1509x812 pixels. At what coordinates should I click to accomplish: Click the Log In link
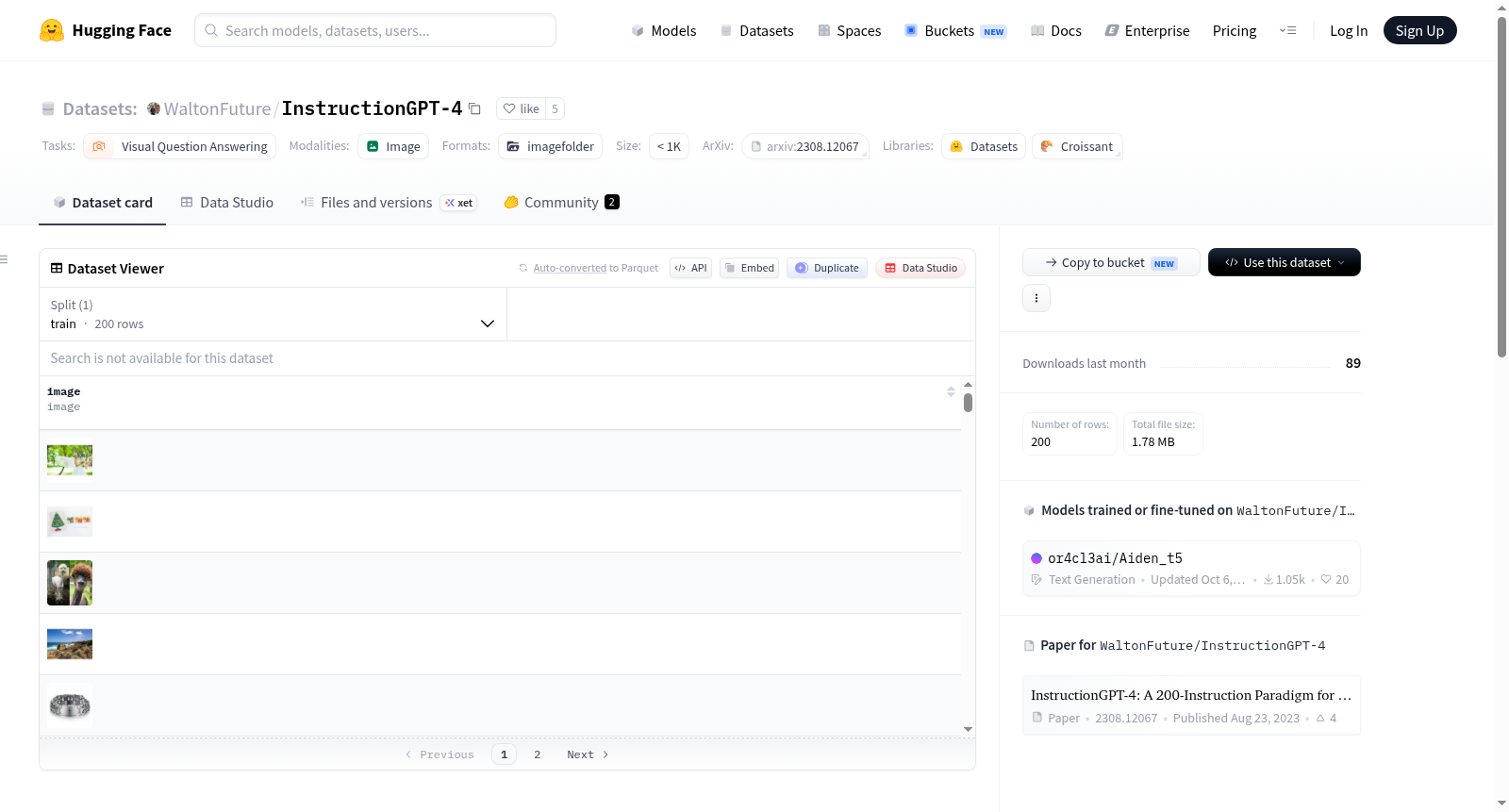click(x=1349, y=30)
